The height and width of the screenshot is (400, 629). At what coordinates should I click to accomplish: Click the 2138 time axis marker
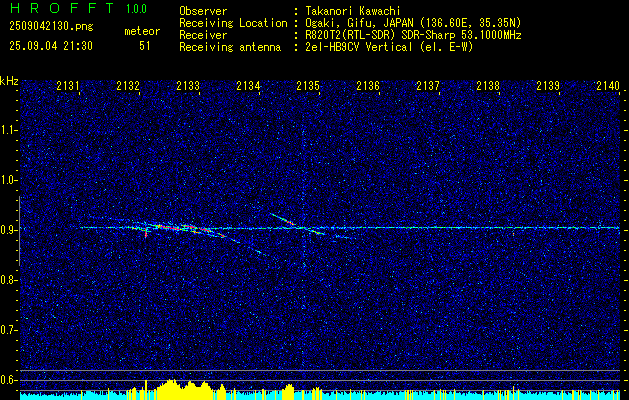[488, 85]
